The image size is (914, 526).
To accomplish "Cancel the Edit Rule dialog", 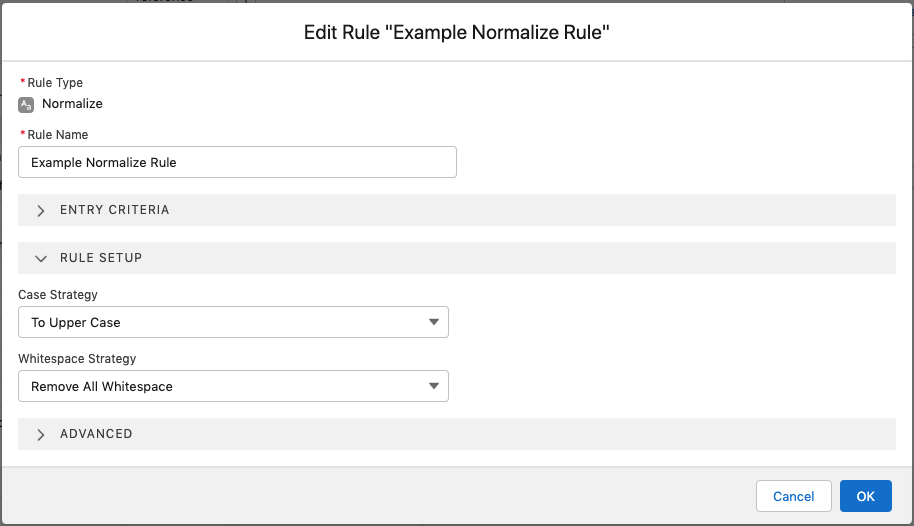I will click(x=793, y=496).
